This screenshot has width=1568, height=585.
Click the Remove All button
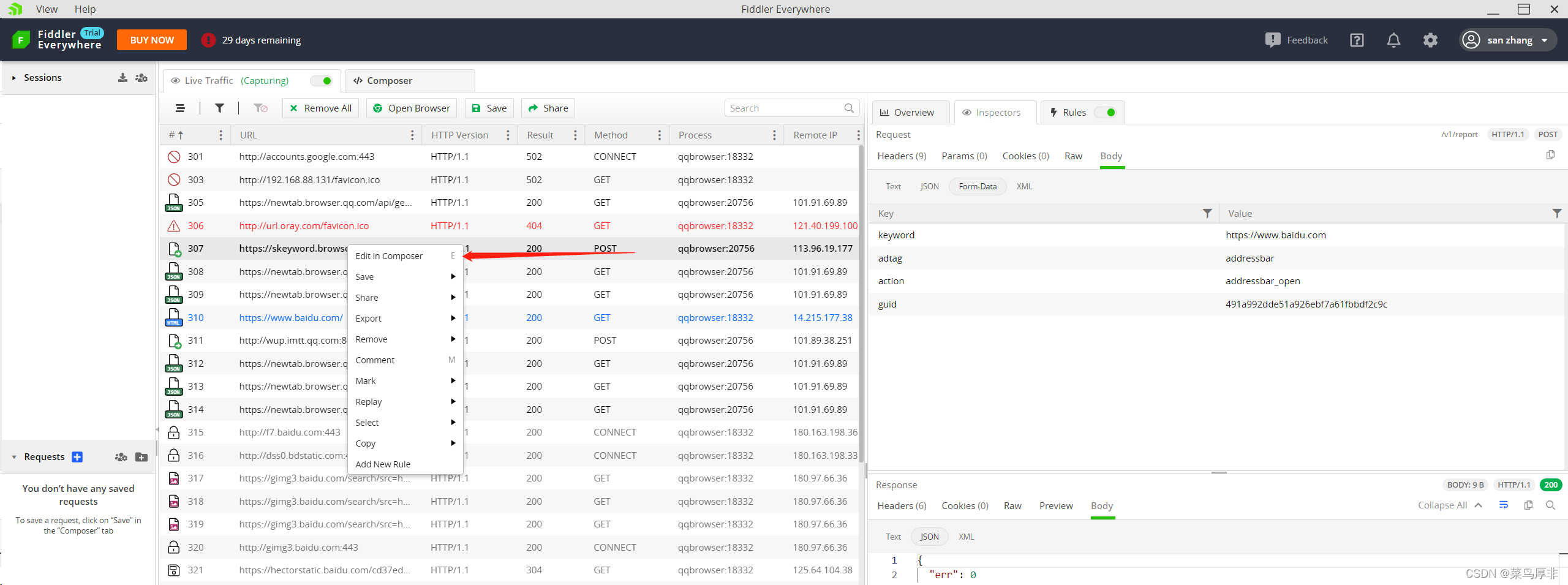pos(321,108)
